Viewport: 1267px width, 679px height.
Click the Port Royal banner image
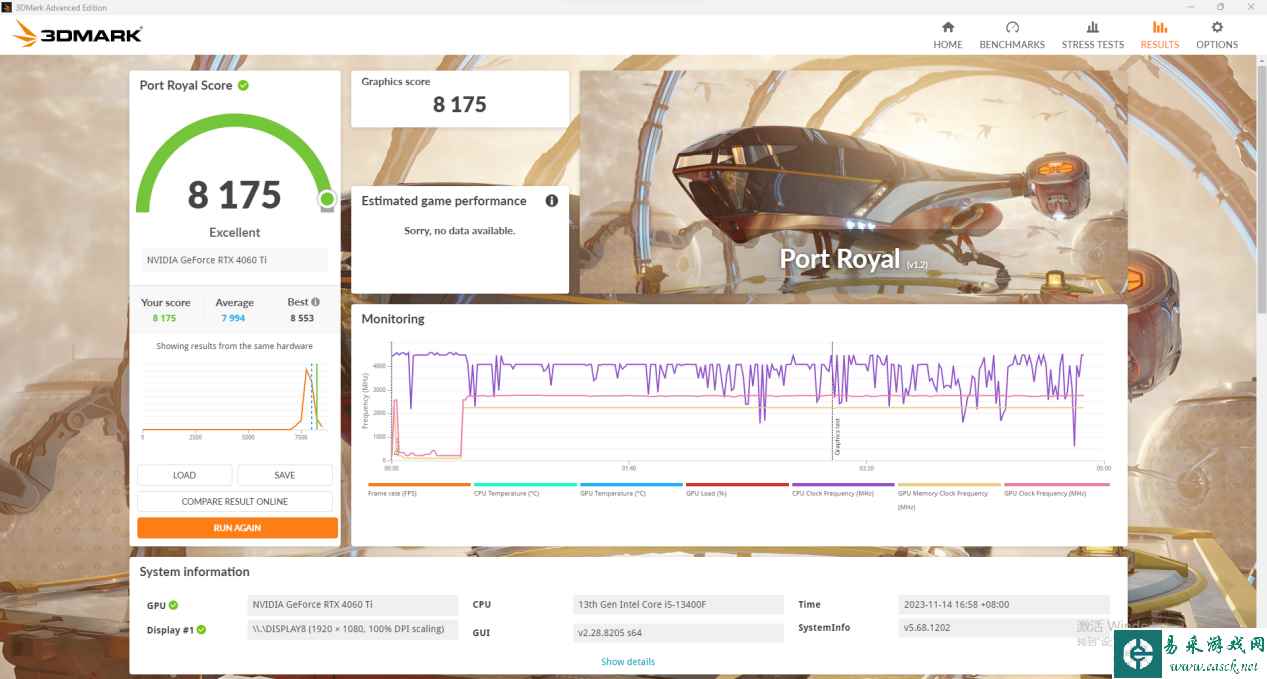(x=853, y=182)
